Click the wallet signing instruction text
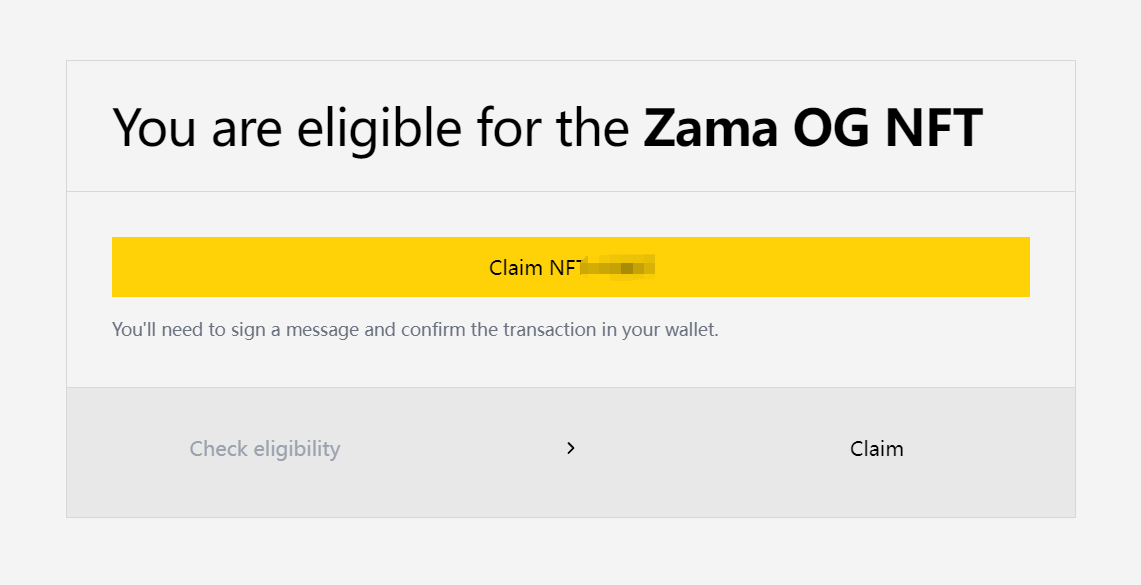This screenshot has height=585, width=1141. pos(415,329)
